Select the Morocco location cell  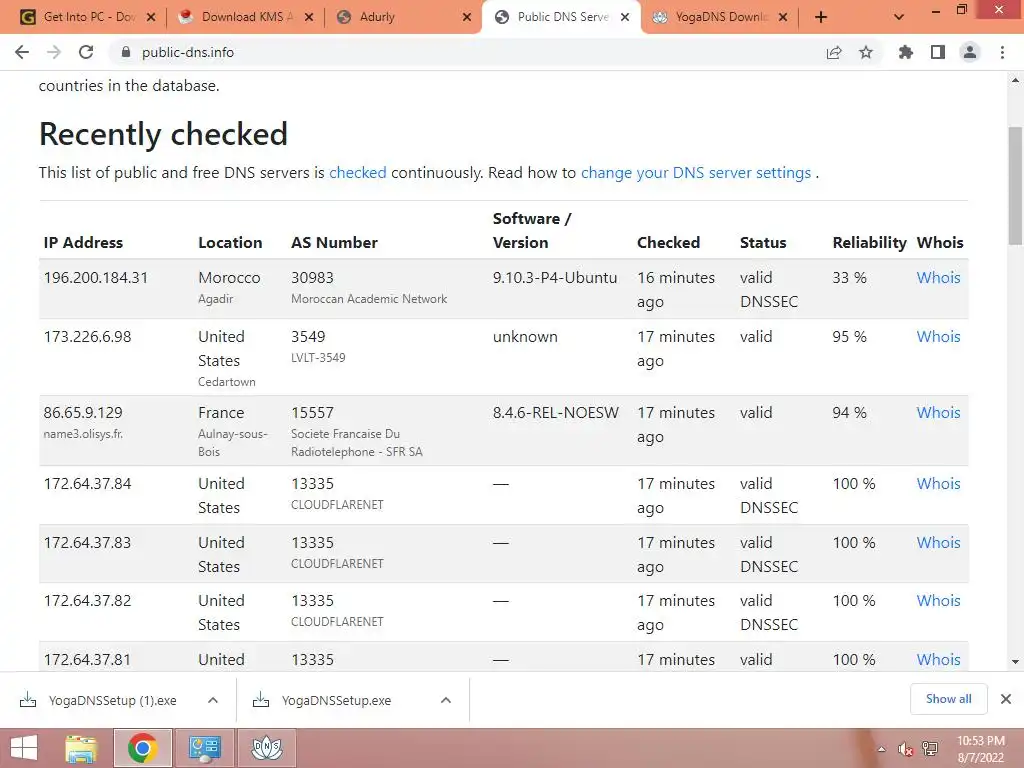tap(229, 287)
